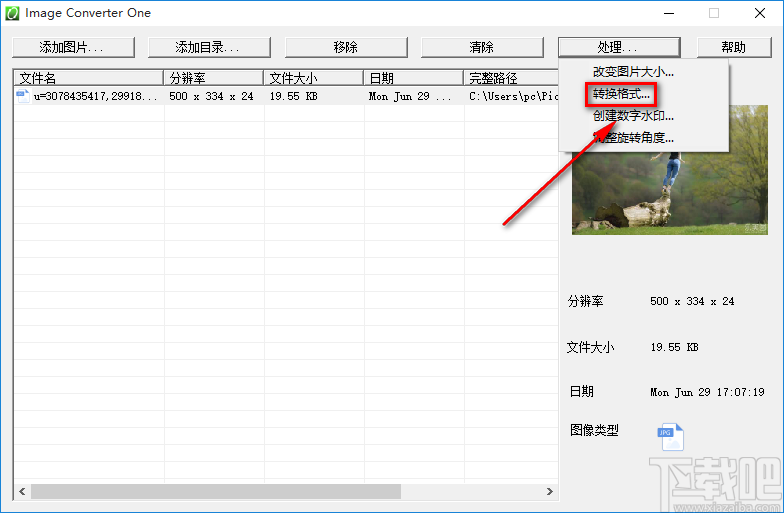Click the Image Converter One app icon
This screenshot has height=513, width=784.
point(12,13)
